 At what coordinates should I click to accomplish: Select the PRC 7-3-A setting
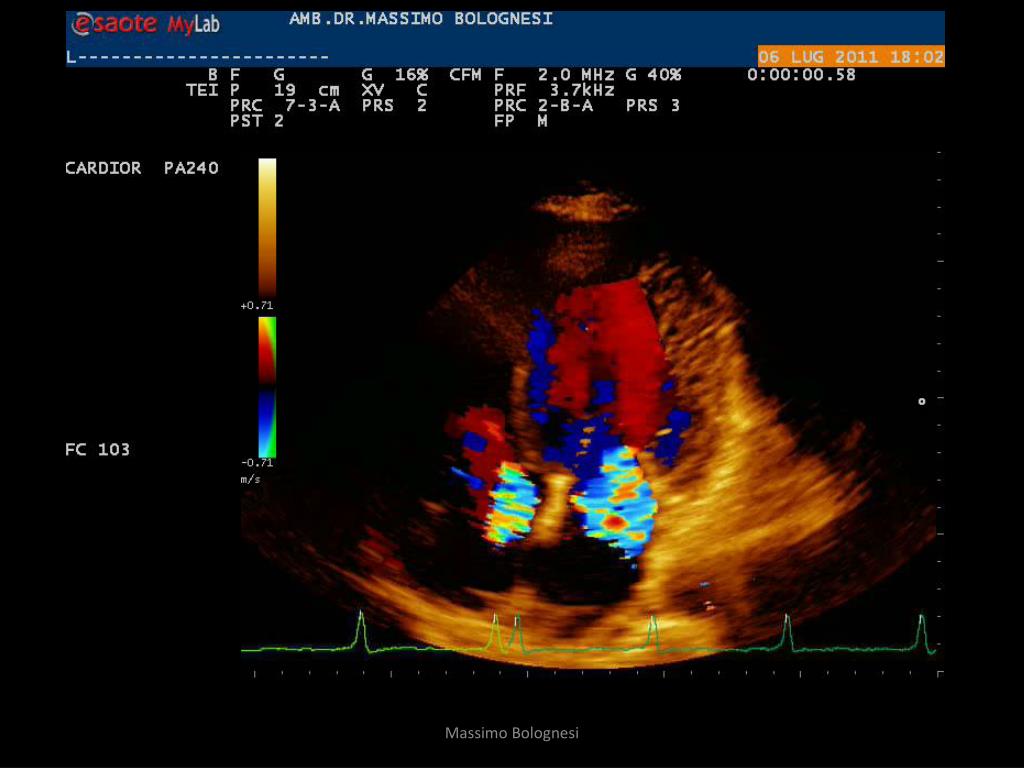(285, 105)
